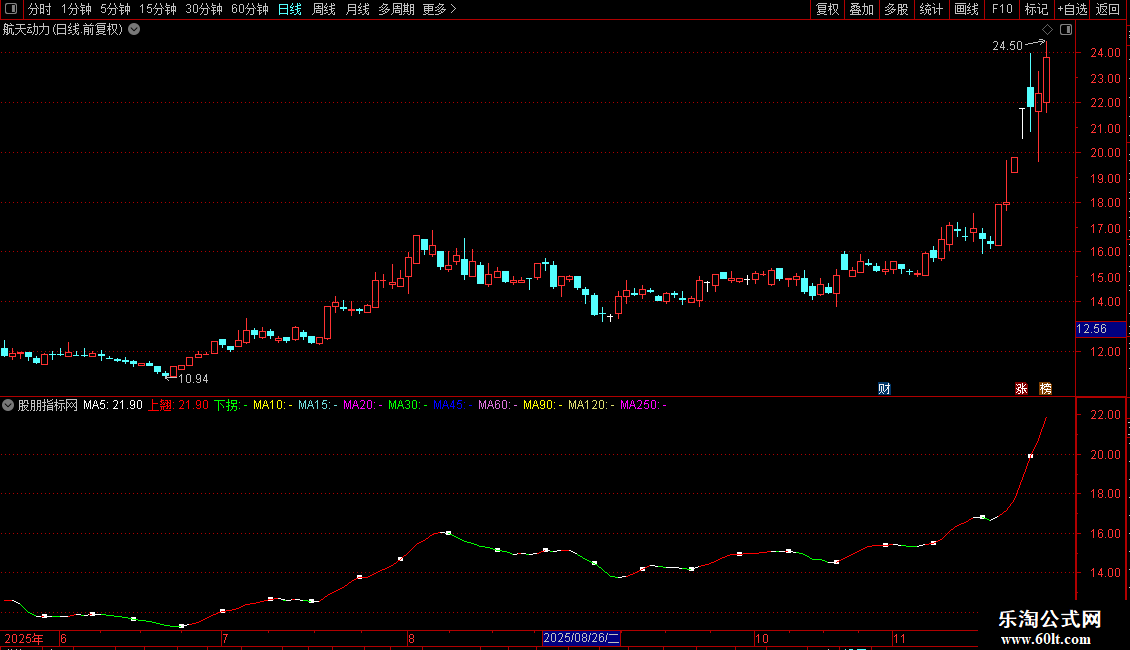Click the 12.56 price tag on axis
Image resolution: width=1130 pixels, height=650 pixels.
click(1100, 329)
